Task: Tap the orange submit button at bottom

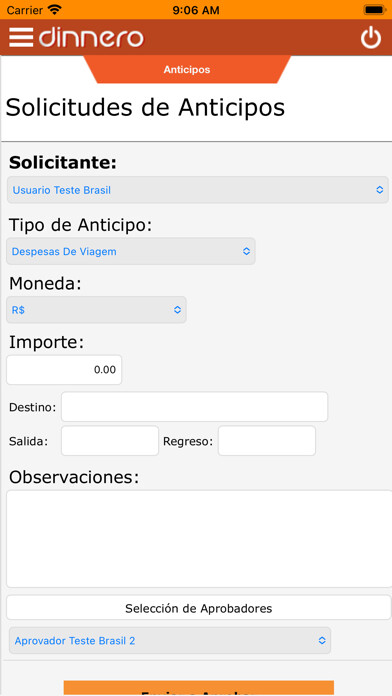Action: tap(198, 688)
